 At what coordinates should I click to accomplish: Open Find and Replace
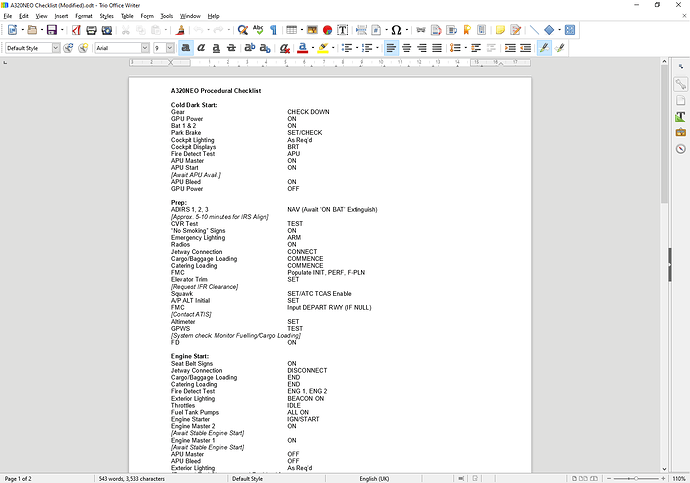242,30
